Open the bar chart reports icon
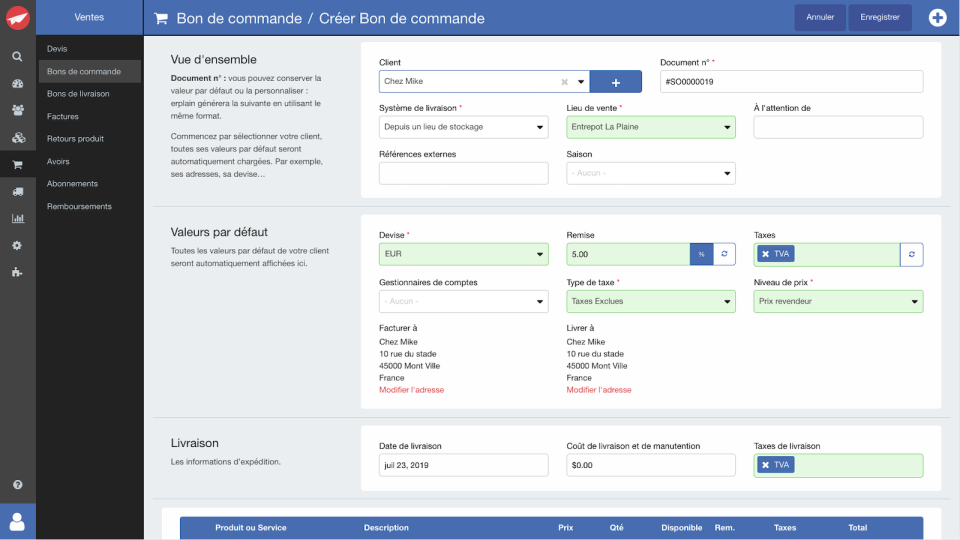 (17, 218)
